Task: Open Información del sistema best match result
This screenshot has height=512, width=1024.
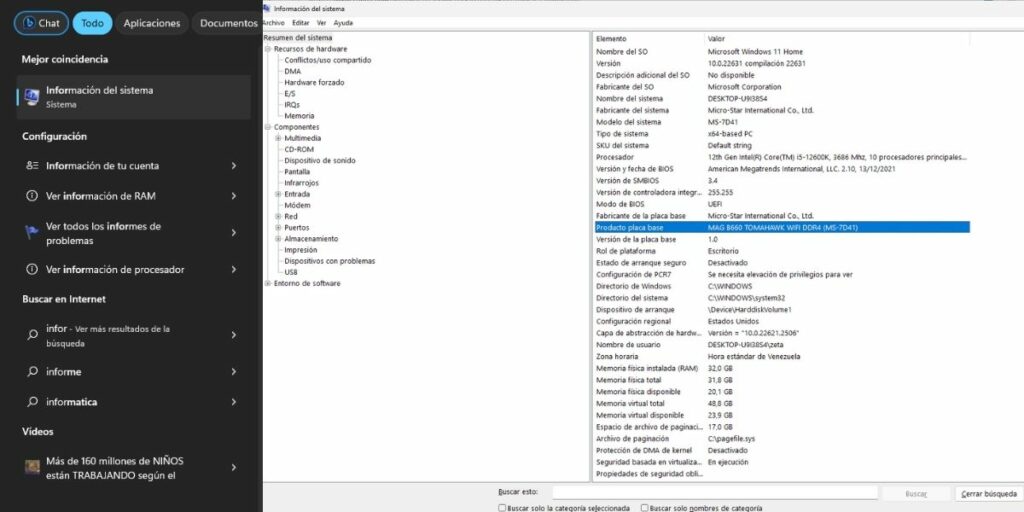Action: click(x=133, y=97)
